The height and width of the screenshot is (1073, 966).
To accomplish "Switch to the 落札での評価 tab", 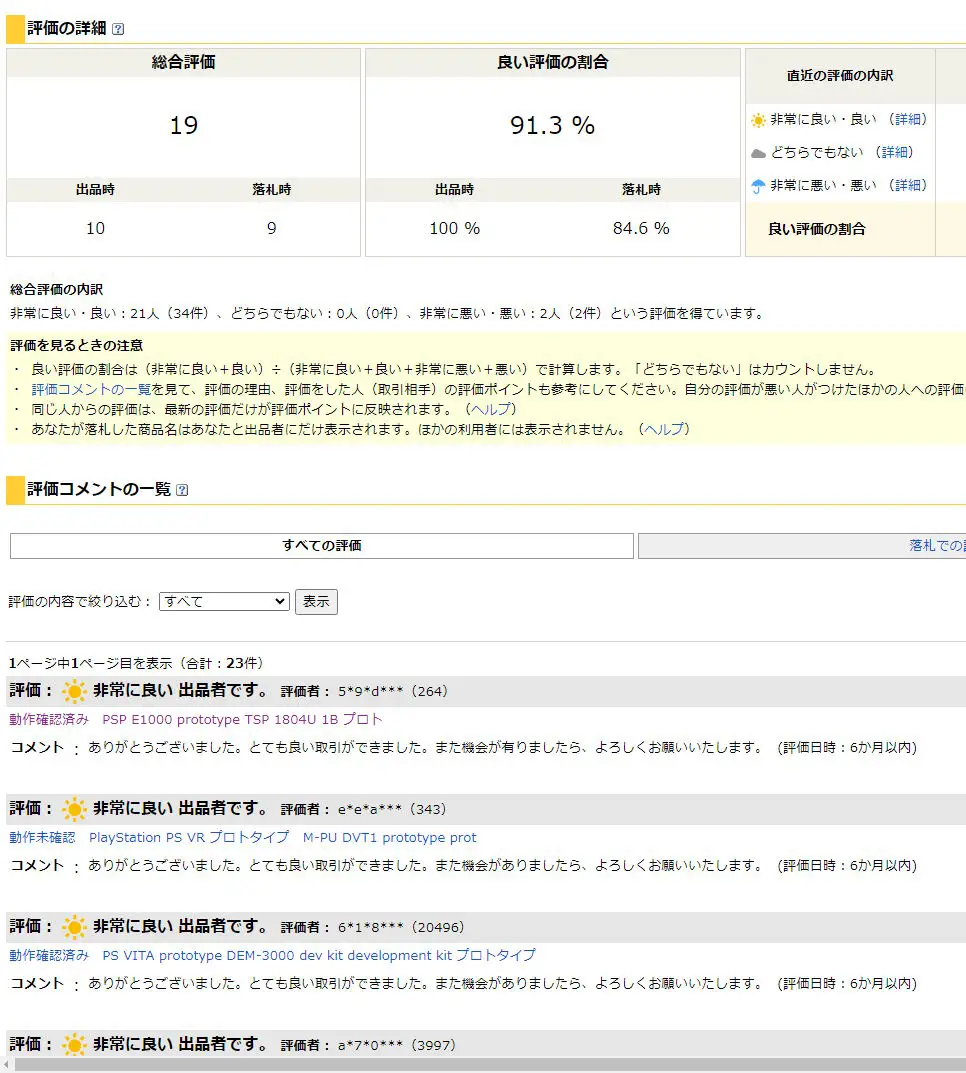I will [x=935, y=546].
